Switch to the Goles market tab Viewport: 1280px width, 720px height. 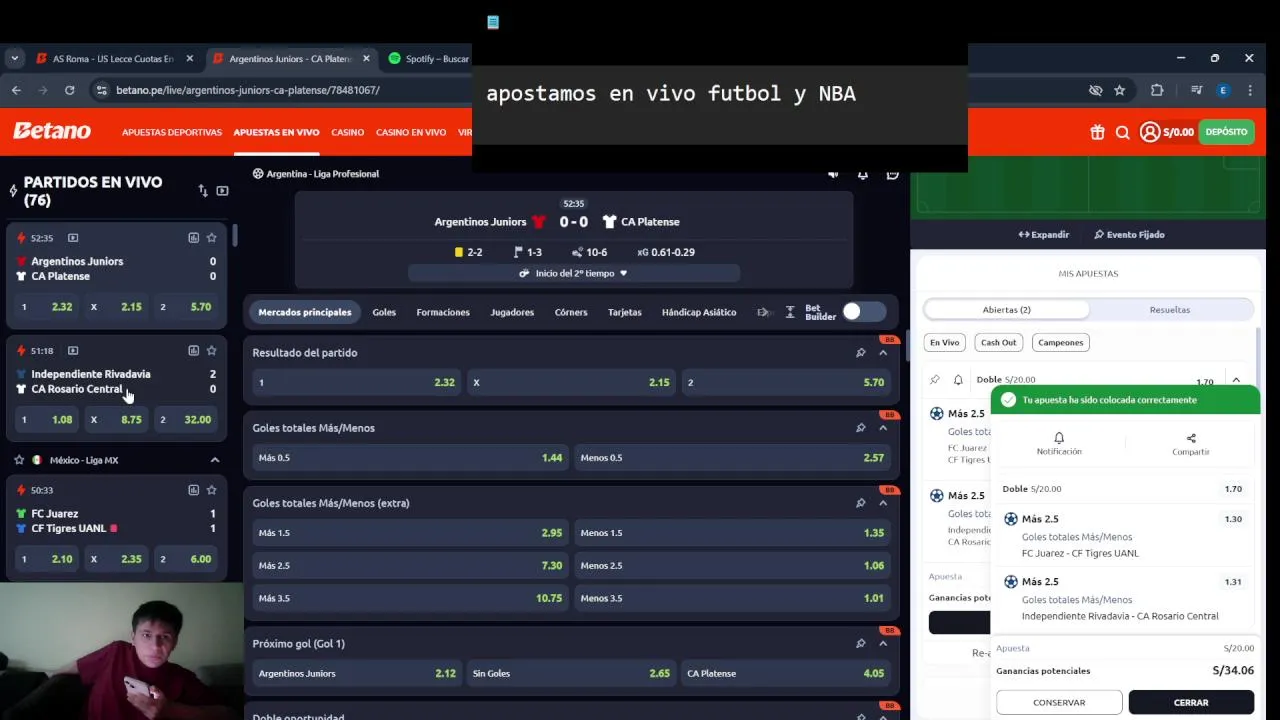[384, 312]
